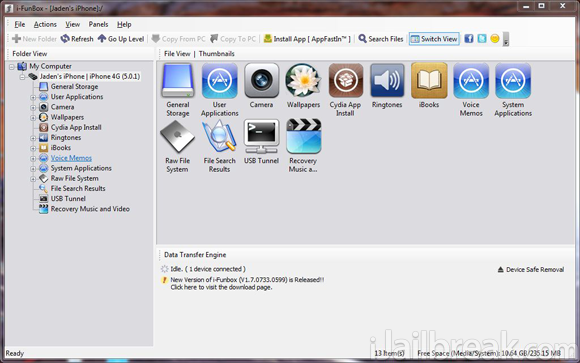Screen dimensions: 580x363
Task: Select Recovery Music and Video tree item
Action: click(90, 209)
